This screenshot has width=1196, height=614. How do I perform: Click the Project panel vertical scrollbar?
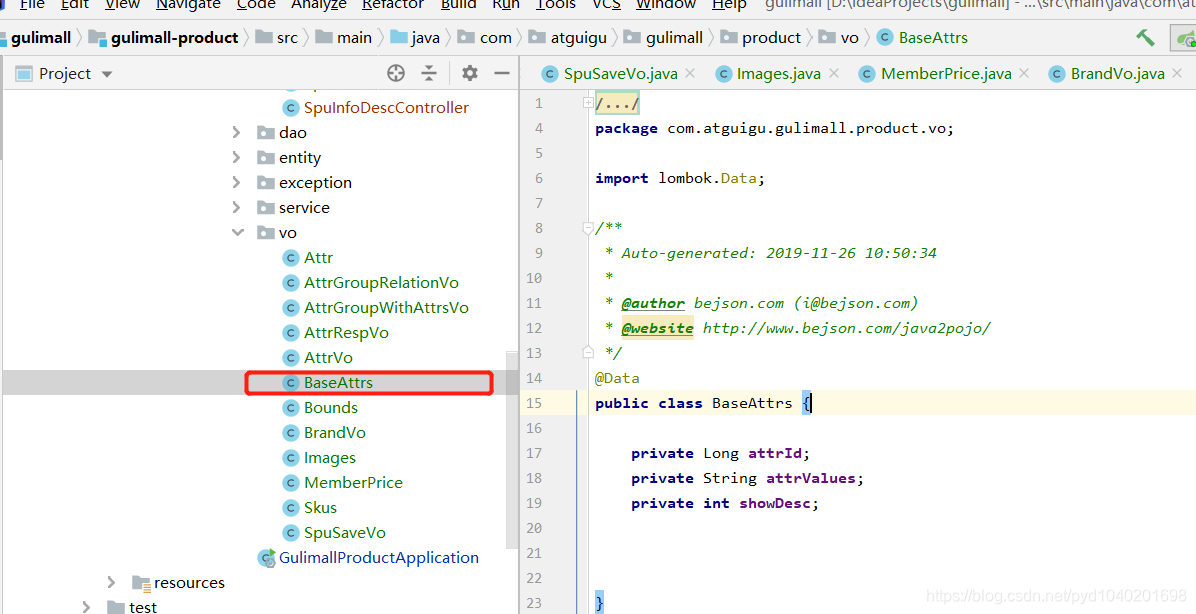pyautogui.click(x=512, y=450)
